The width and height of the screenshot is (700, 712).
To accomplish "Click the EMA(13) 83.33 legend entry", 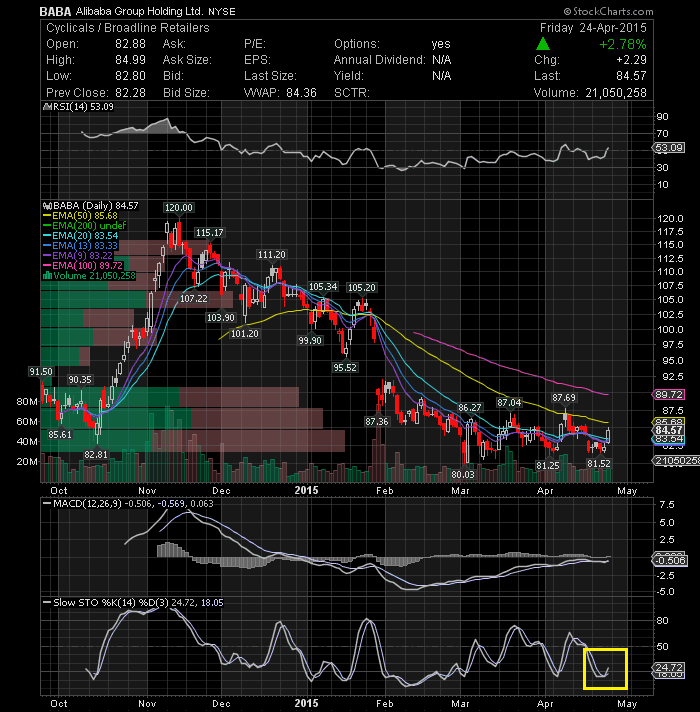I will [x=80, y=246].
